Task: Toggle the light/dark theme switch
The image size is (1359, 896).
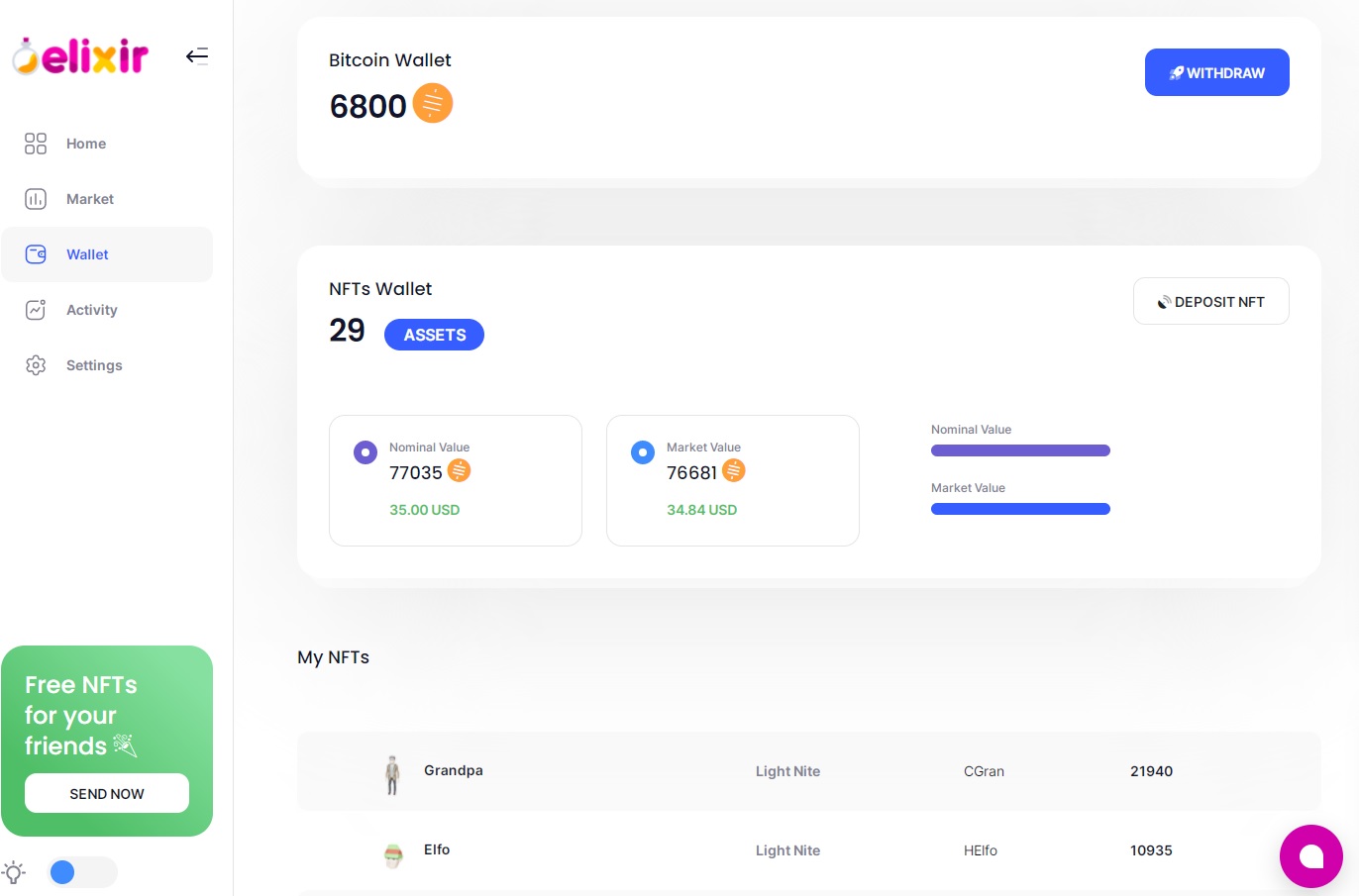Action: coord(82,872)
